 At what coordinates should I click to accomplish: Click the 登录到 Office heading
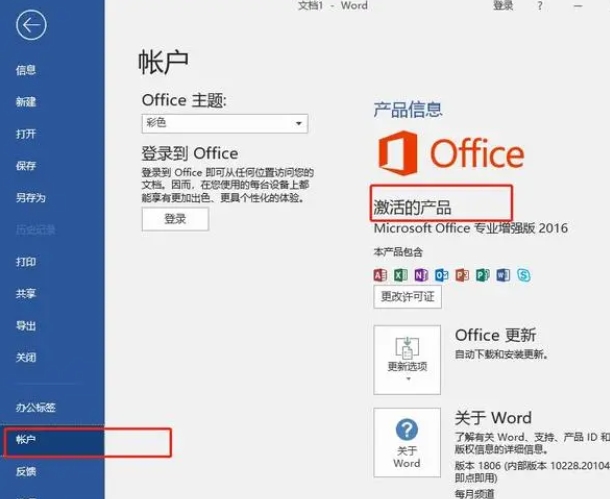190,154
